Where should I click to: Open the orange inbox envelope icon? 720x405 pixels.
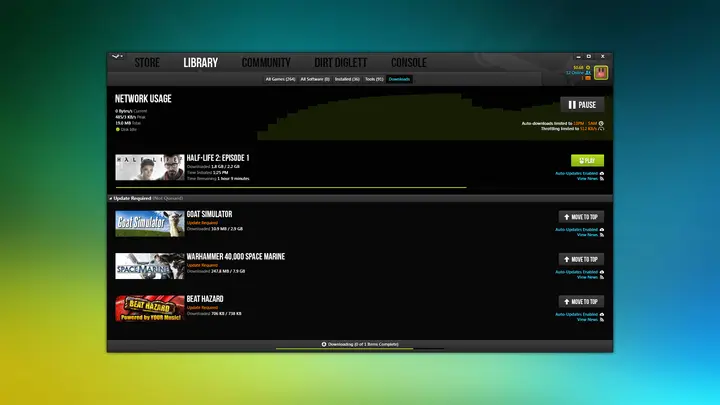(588, 78)
